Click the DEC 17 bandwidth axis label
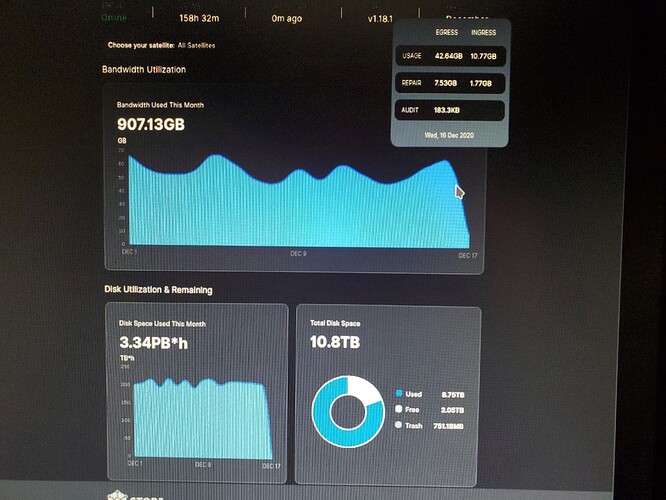This screenshot has width=666, height=500. click(x=468, y=255)
